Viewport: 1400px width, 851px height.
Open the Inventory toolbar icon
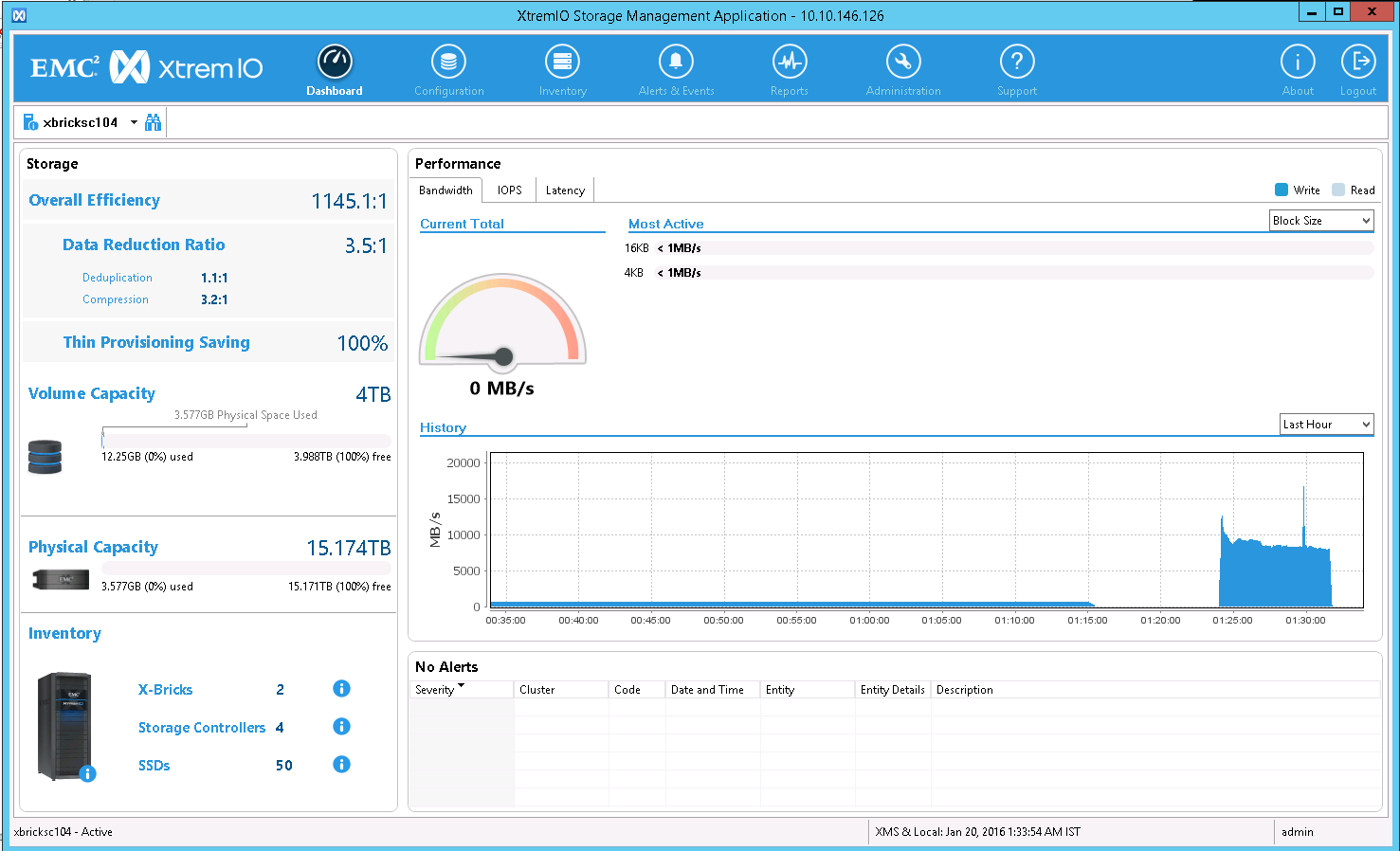coord(562,63)
